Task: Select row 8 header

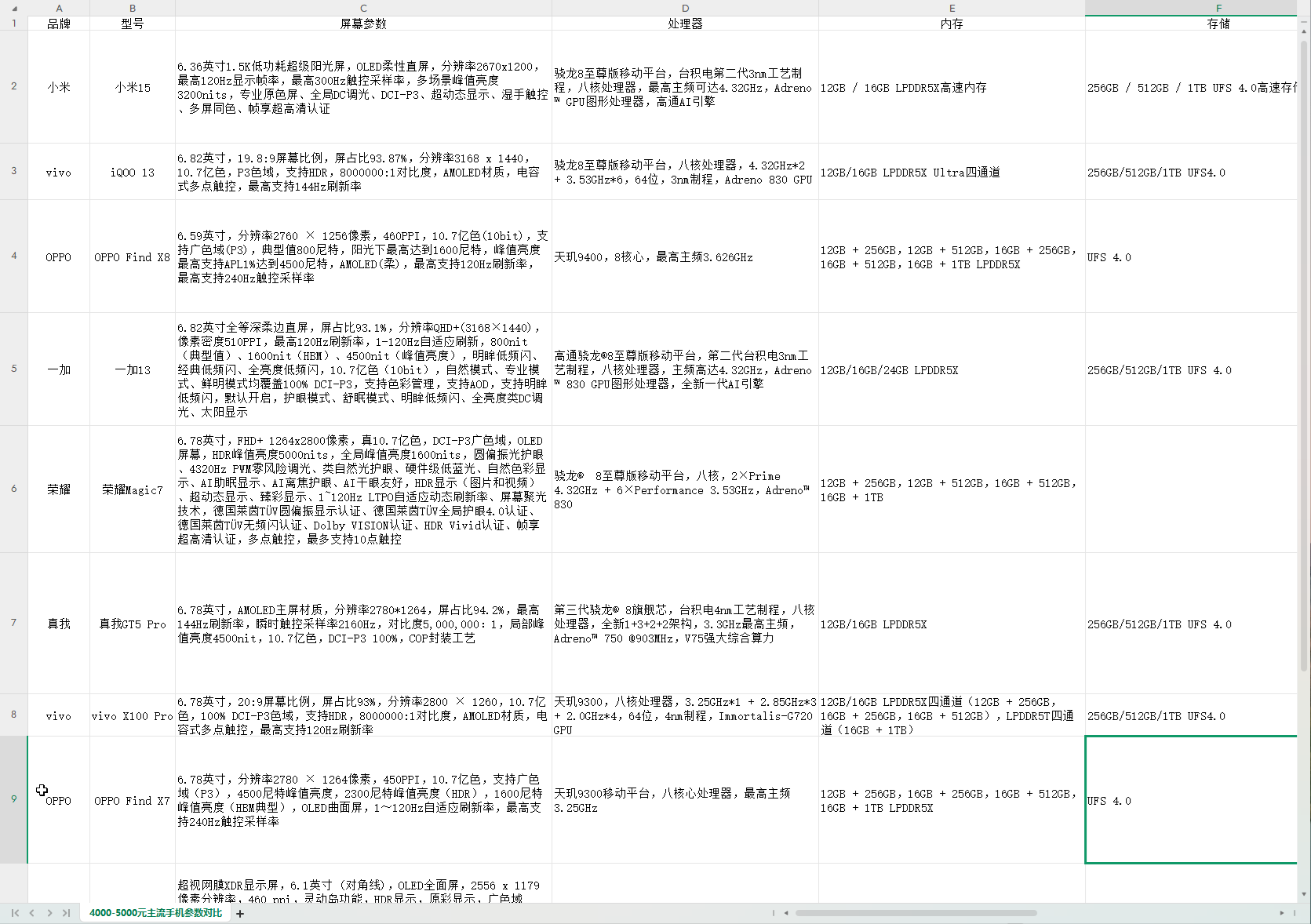Action: [14, 715]
